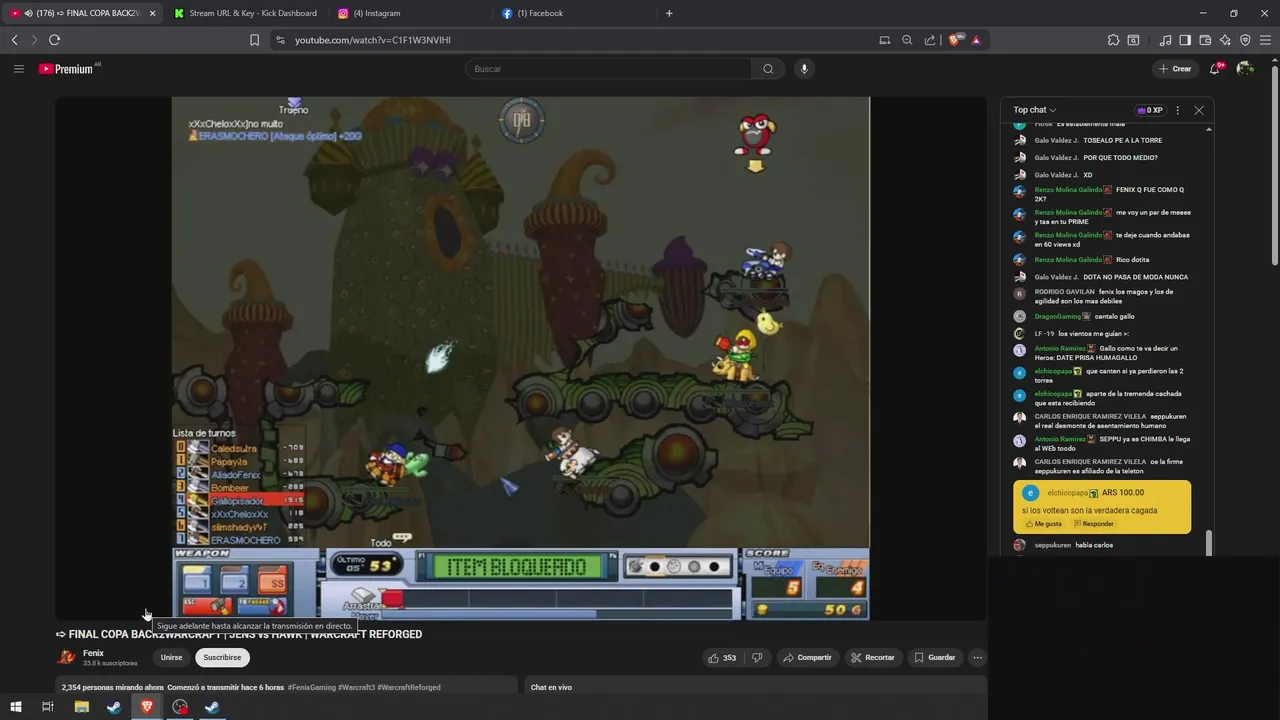This screenshot has height=720, width=1280.
Task: Open chat XP points badge
Action: 1150,110
